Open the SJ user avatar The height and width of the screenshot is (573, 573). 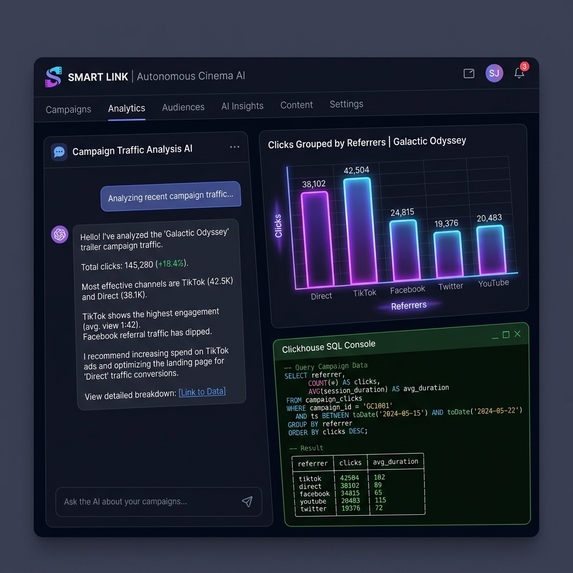coord(494,73)
